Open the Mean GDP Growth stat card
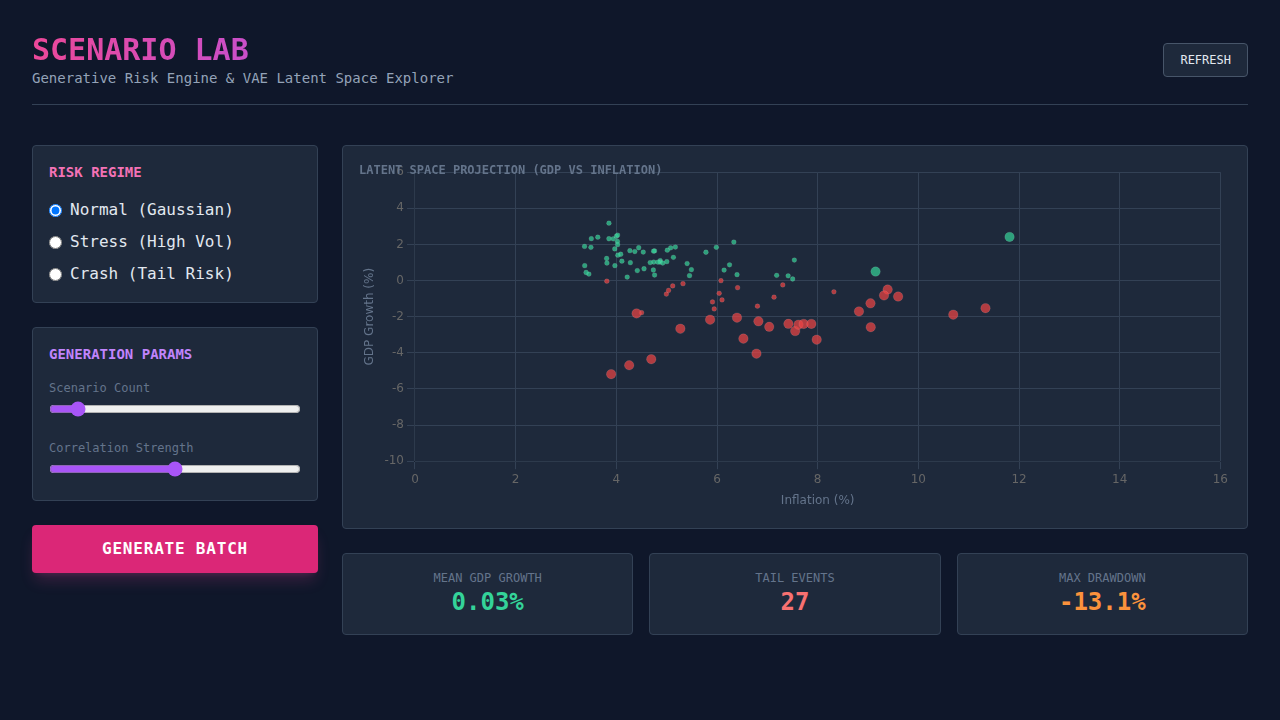This screenshot has height=720, width=1280. click(x=487, y=594)
